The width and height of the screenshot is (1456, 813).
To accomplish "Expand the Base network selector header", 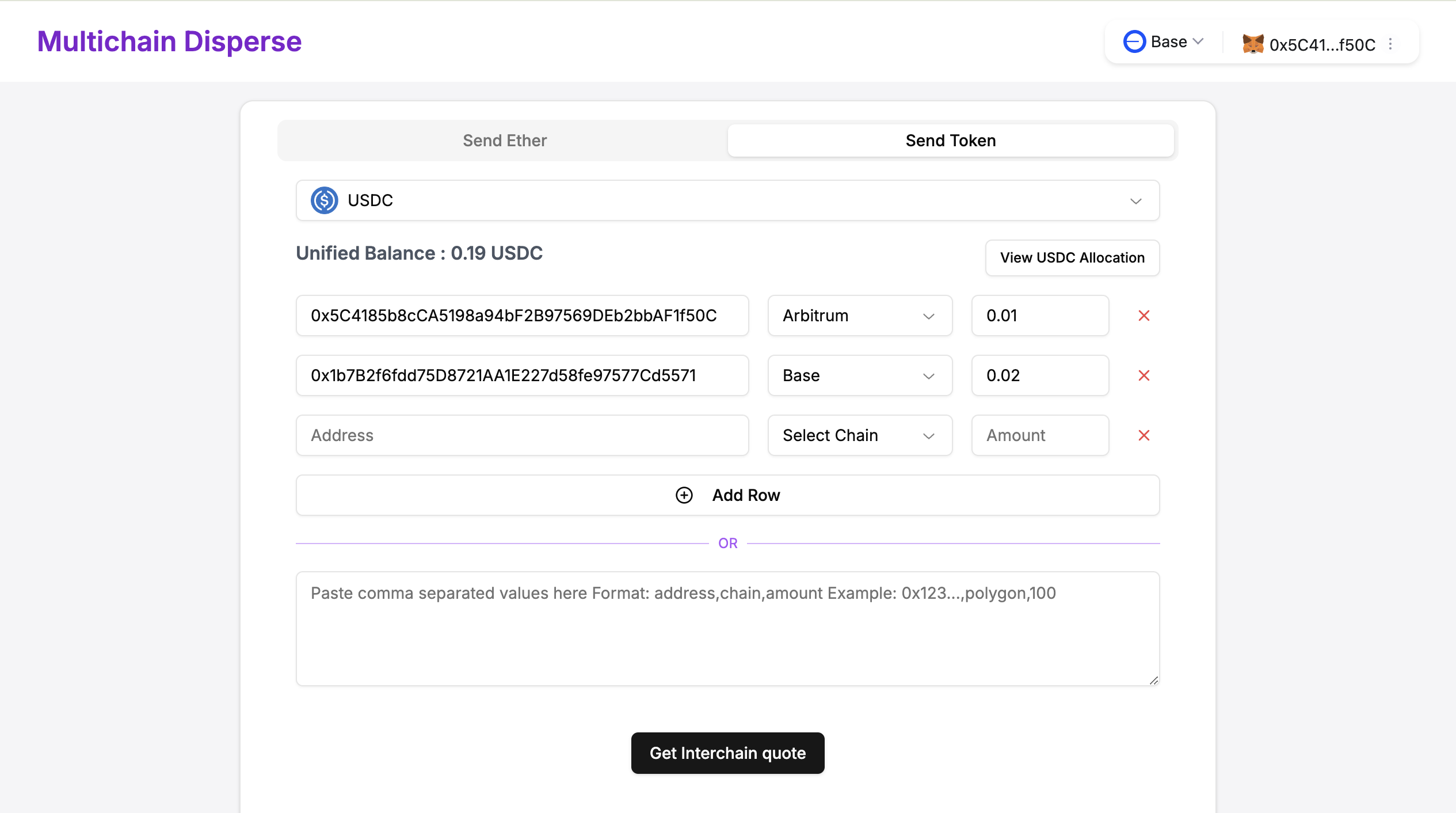I will pyautogui.click(x=1162, y=41).
